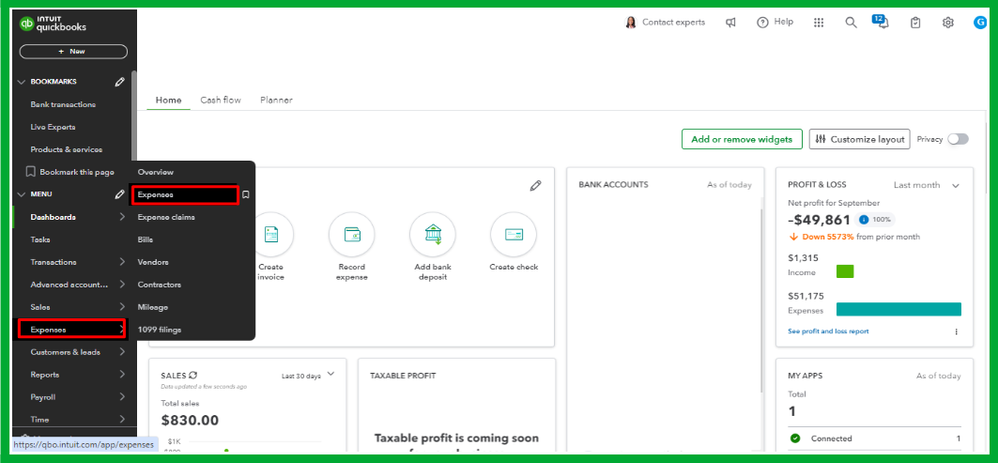Select the Home tab

(169, 100)
